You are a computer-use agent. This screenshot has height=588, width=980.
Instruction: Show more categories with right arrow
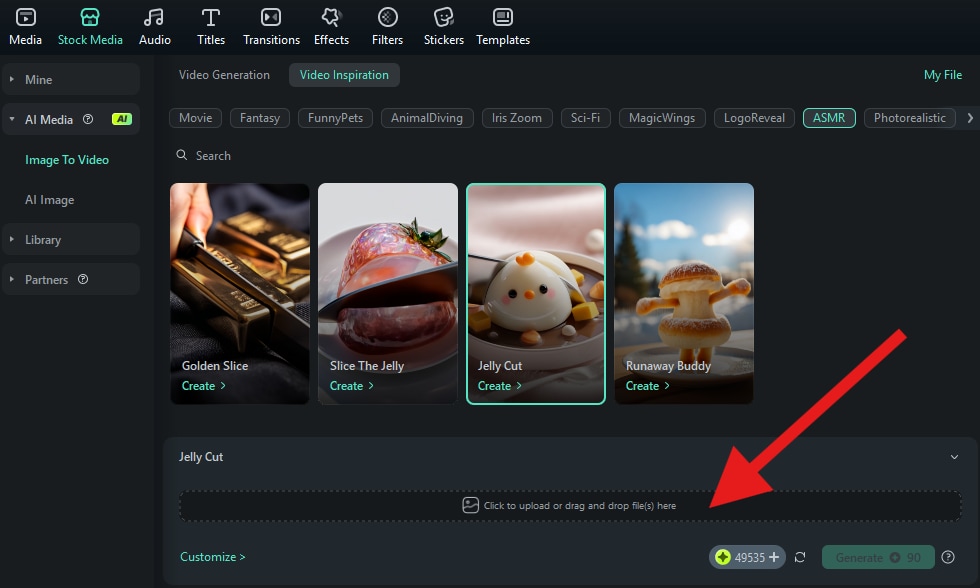tap(970, 117)
